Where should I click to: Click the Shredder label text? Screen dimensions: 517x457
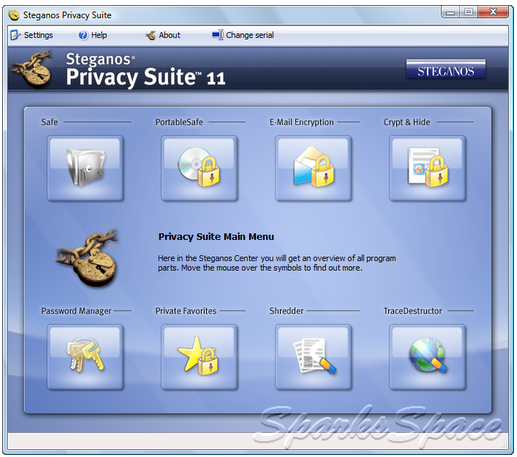(286, 311)
